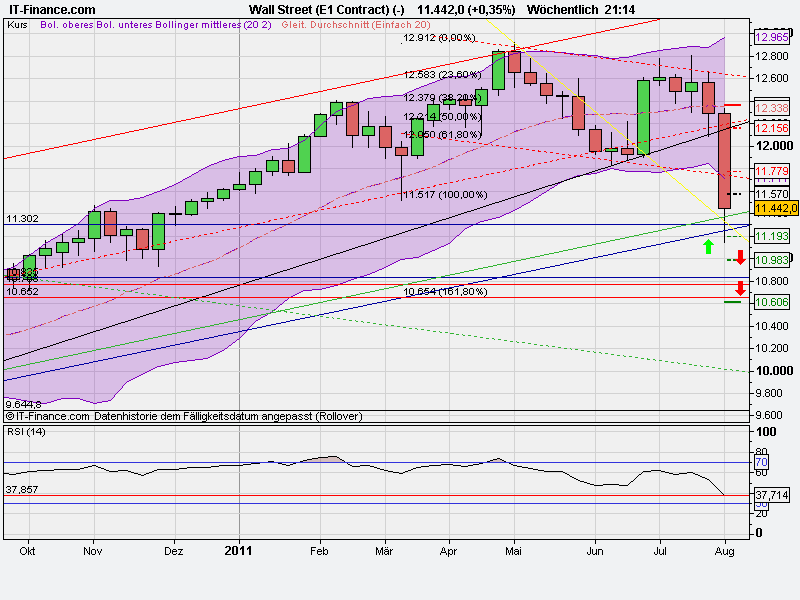Click Fibonacci label 10.654 (161,80%)
The image size is (800, 600).
(x=445, y=292)
